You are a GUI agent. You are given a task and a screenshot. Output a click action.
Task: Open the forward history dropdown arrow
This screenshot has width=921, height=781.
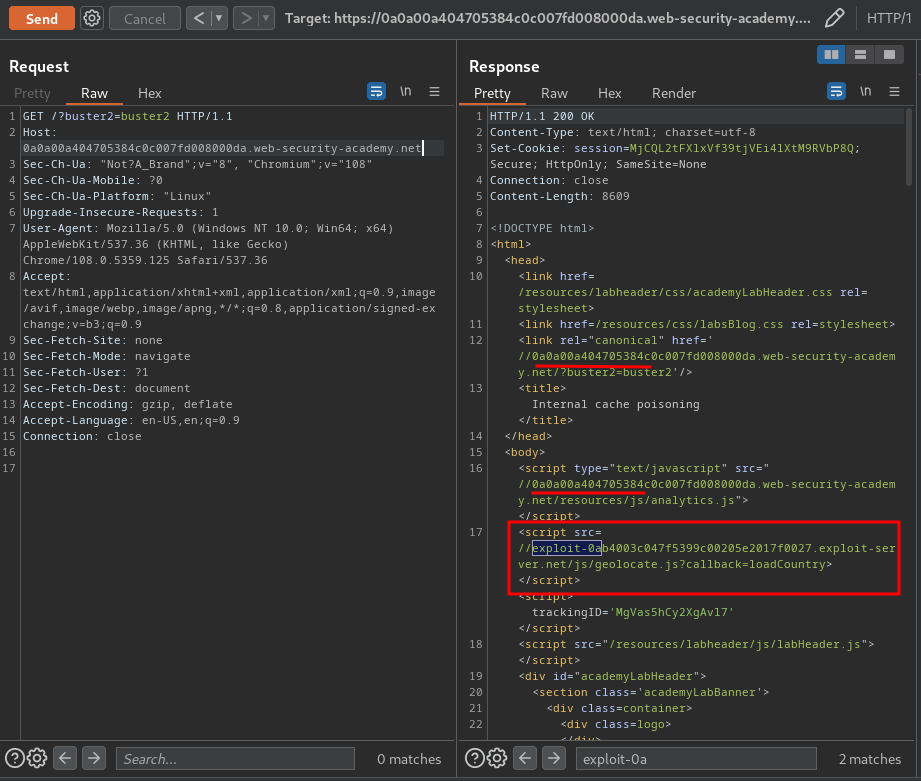(x=266, y=18)
